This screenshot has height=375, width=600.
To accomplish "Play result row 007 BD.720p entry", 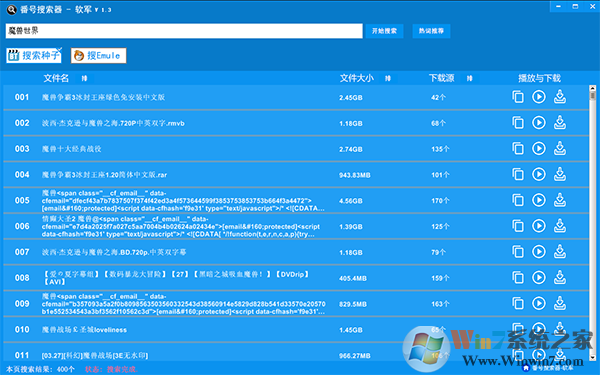I will tap(539, 252).
